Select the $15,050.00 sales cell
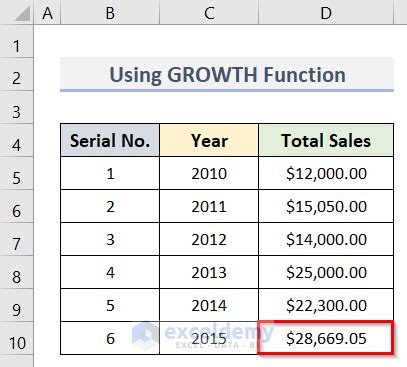The width and height of the screenshot is (407, 367). 326,206
